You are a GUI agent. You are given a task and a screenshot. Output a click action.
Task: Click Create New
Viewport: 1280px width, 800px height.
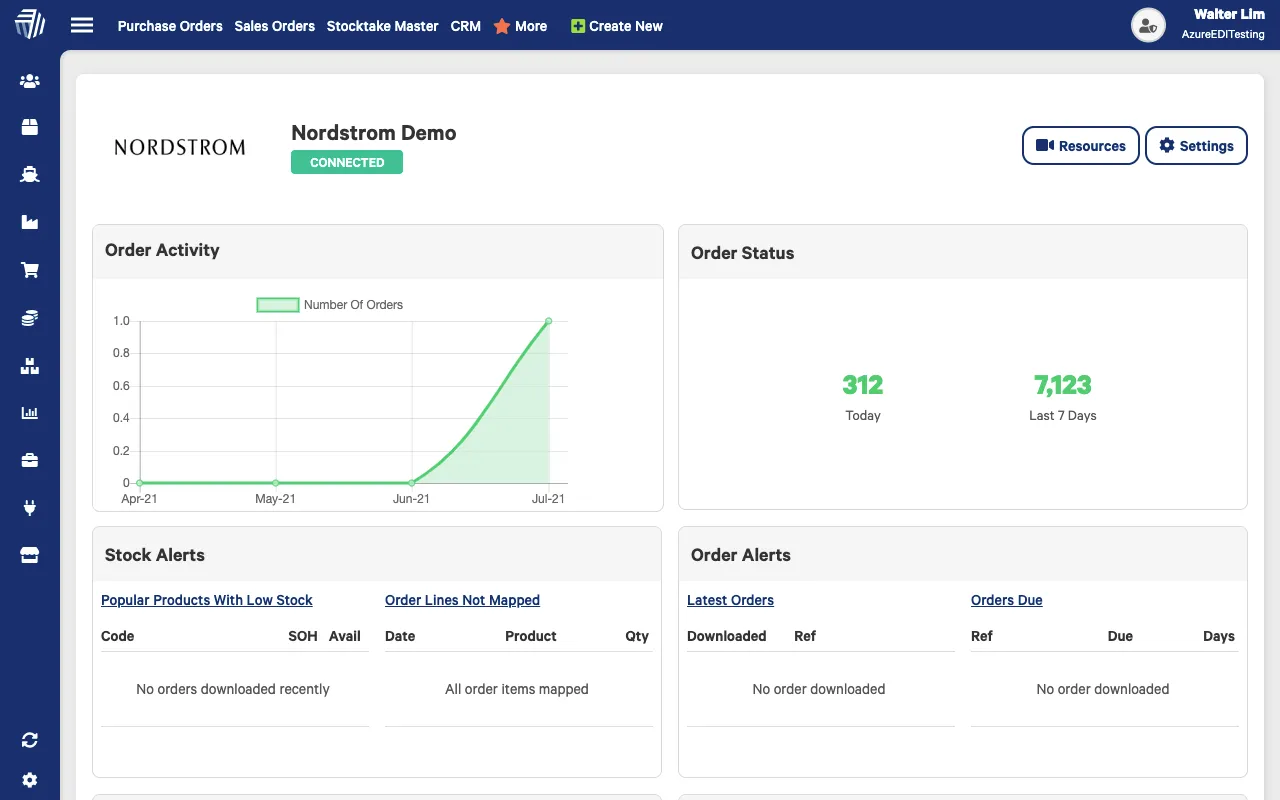[617, 26]
